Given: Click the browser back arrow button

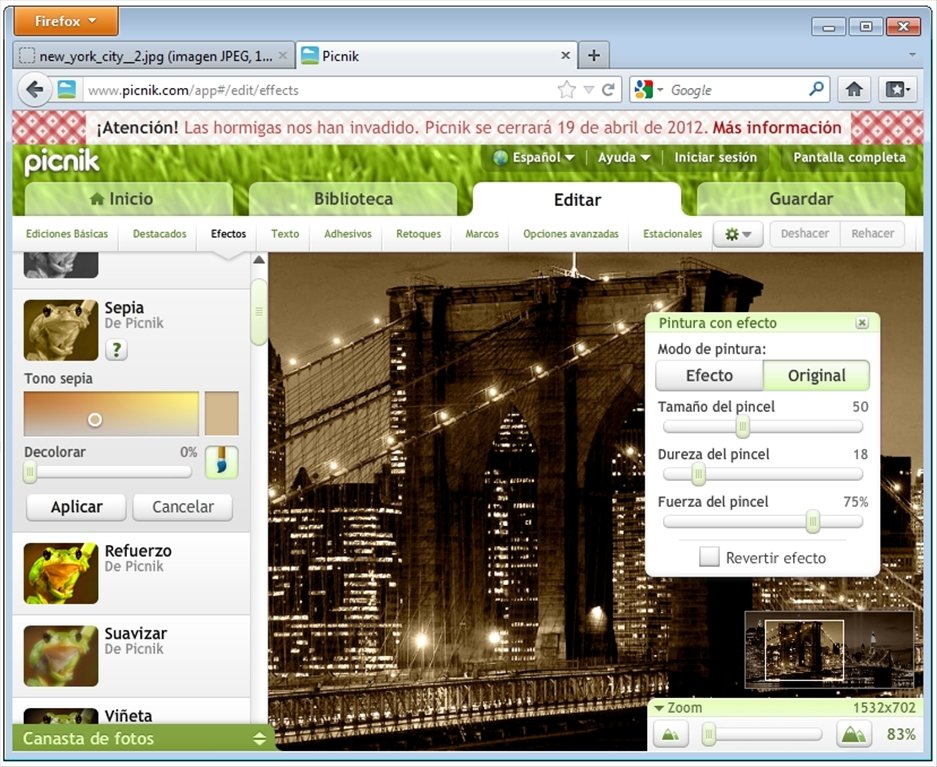Looking at the screenshot, I should click(x=34, y=90).
